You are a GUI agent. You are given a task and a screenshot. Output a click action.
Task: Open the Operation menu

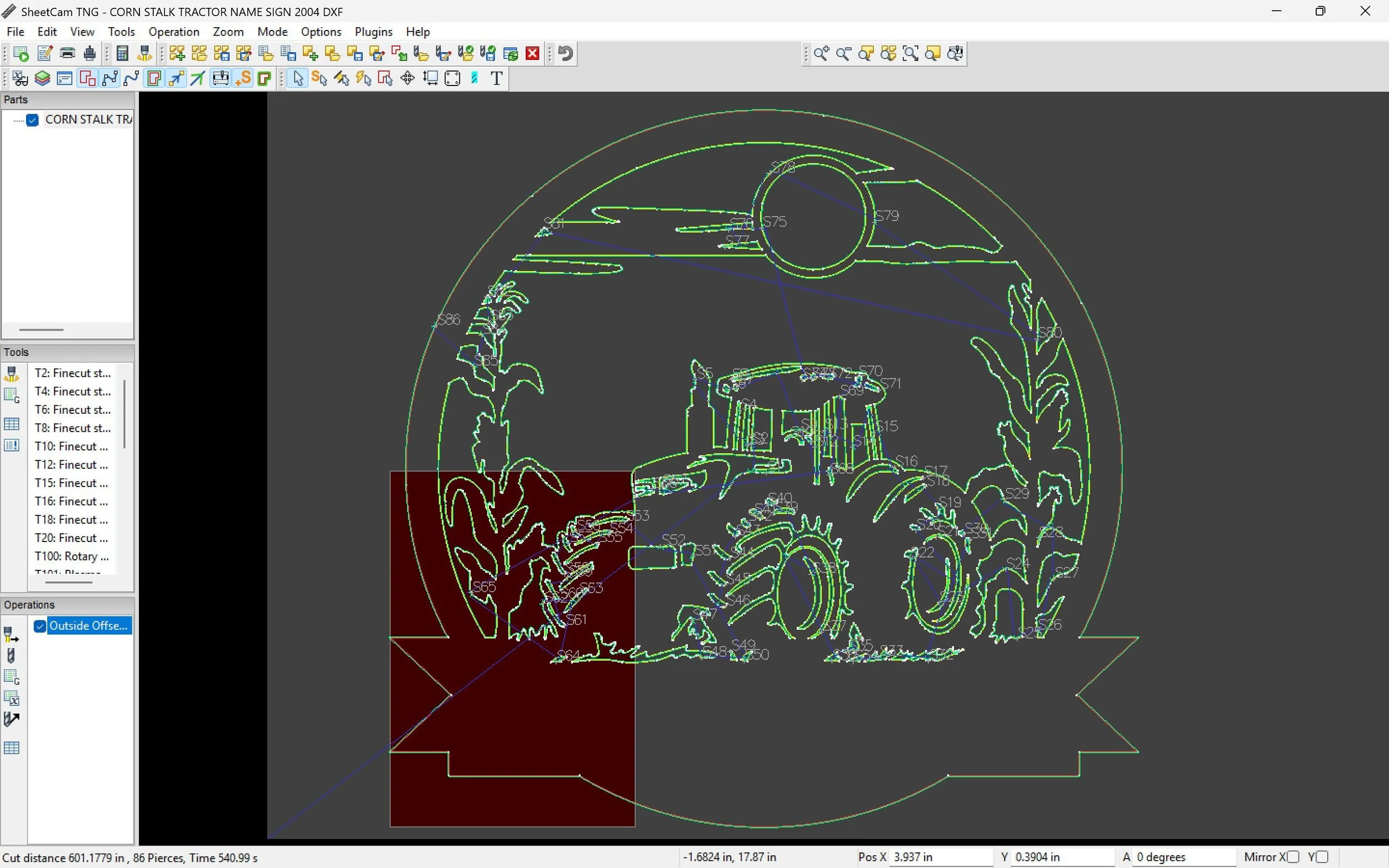173,32
